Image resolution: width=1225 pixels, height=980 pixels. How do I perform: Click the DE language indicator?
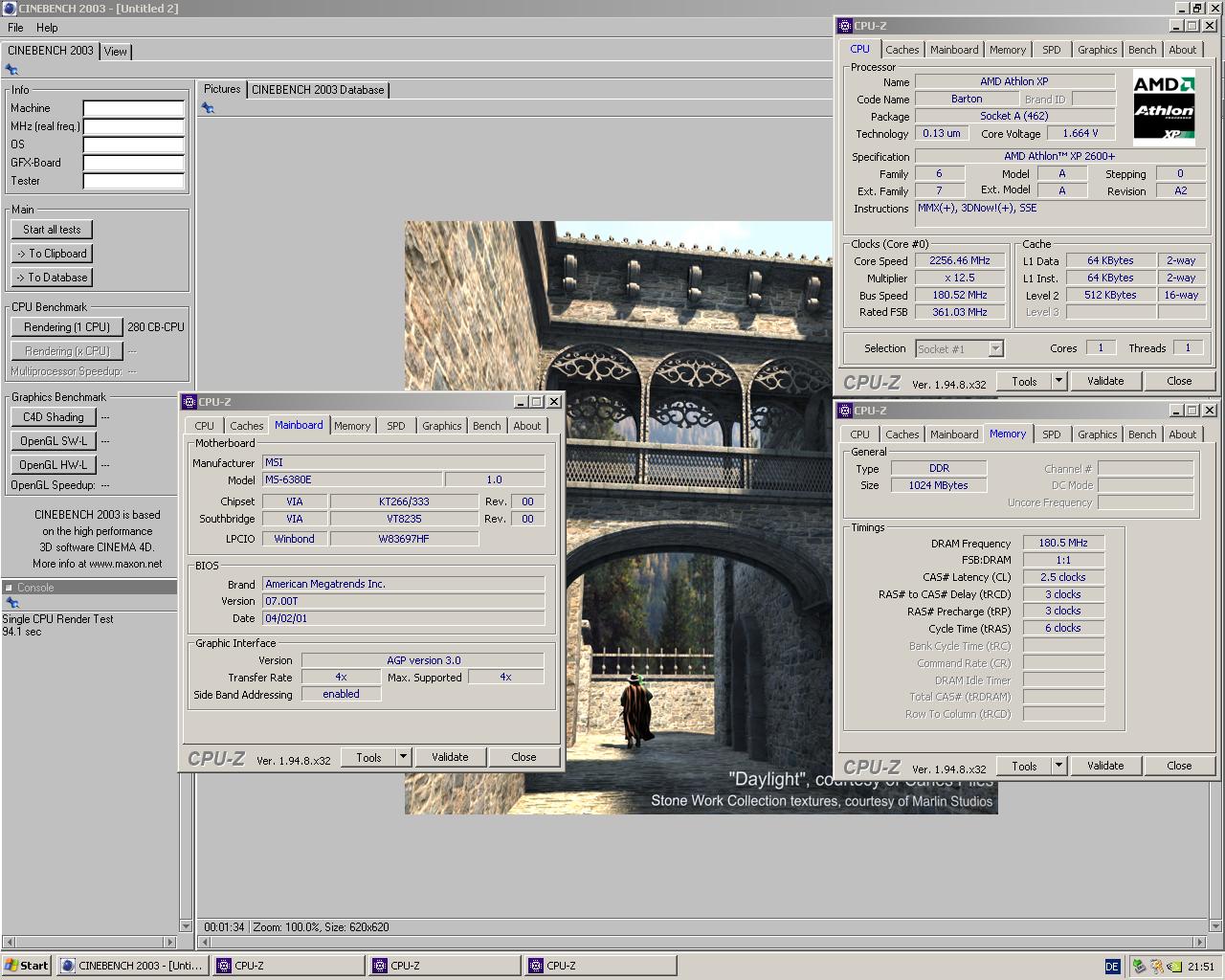1112,967
